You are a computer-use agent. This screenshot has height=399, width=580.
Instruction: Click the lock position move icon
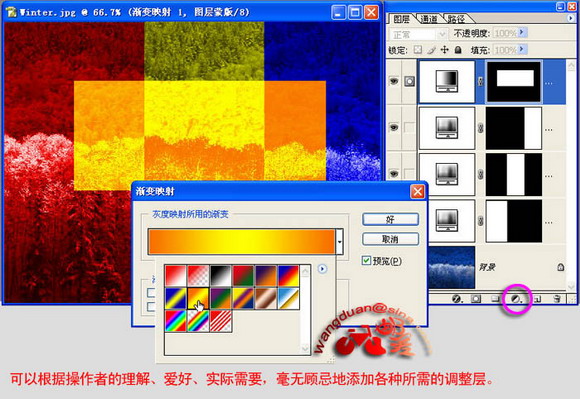point(444,50)
